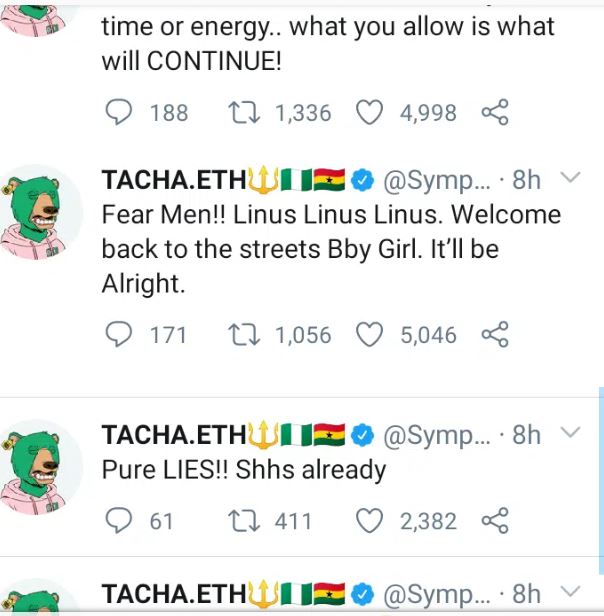The image size is (604, 616).
Task: Like the 'Fear Men!!' tweet
Action: pyautogui.click(x=370, y=334)
